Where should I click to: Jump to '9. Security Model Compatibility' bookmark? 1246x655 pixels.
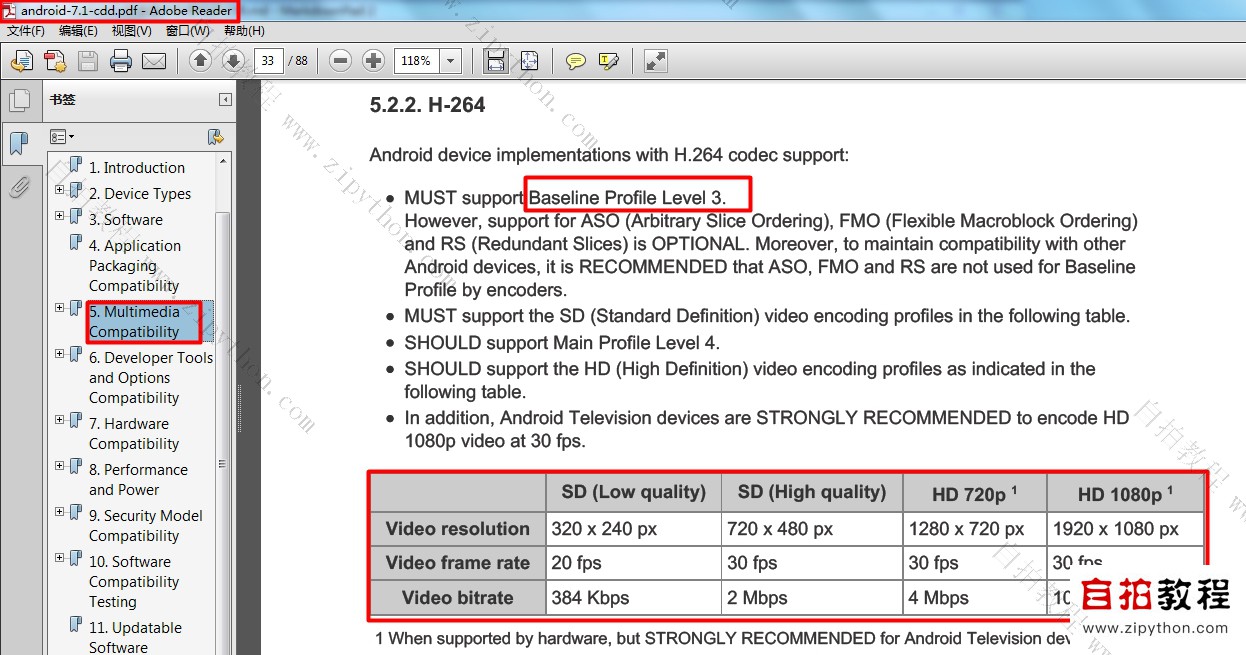[x=146, y=526]
